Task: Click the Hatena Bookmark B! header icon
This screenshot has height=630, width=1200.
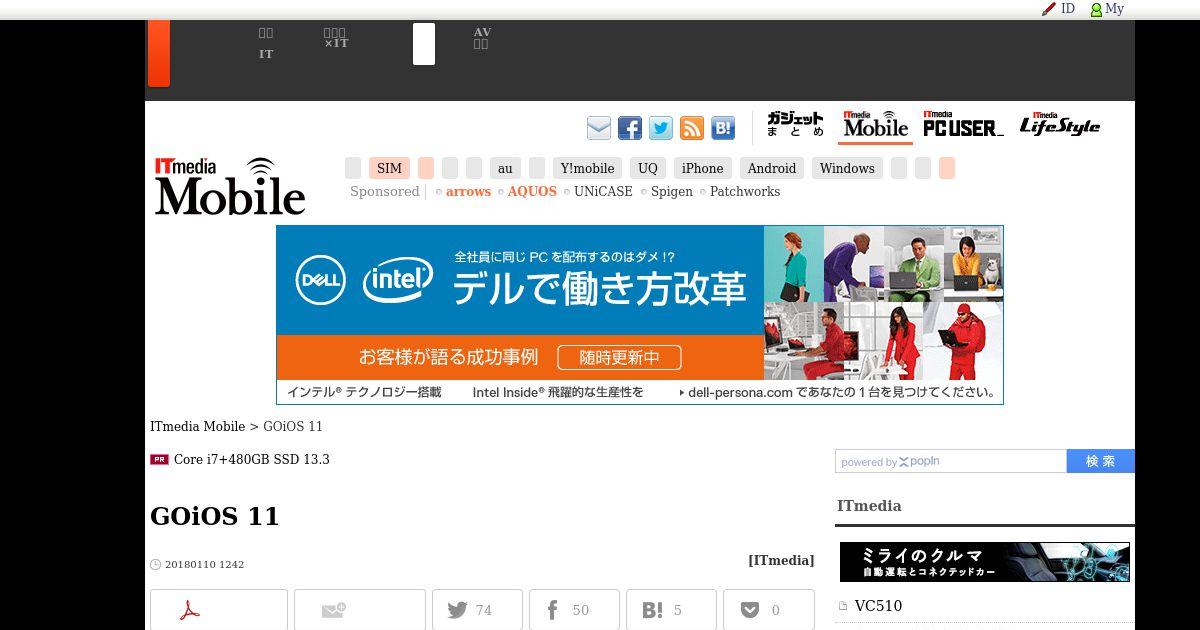Action: coord(723,128)
